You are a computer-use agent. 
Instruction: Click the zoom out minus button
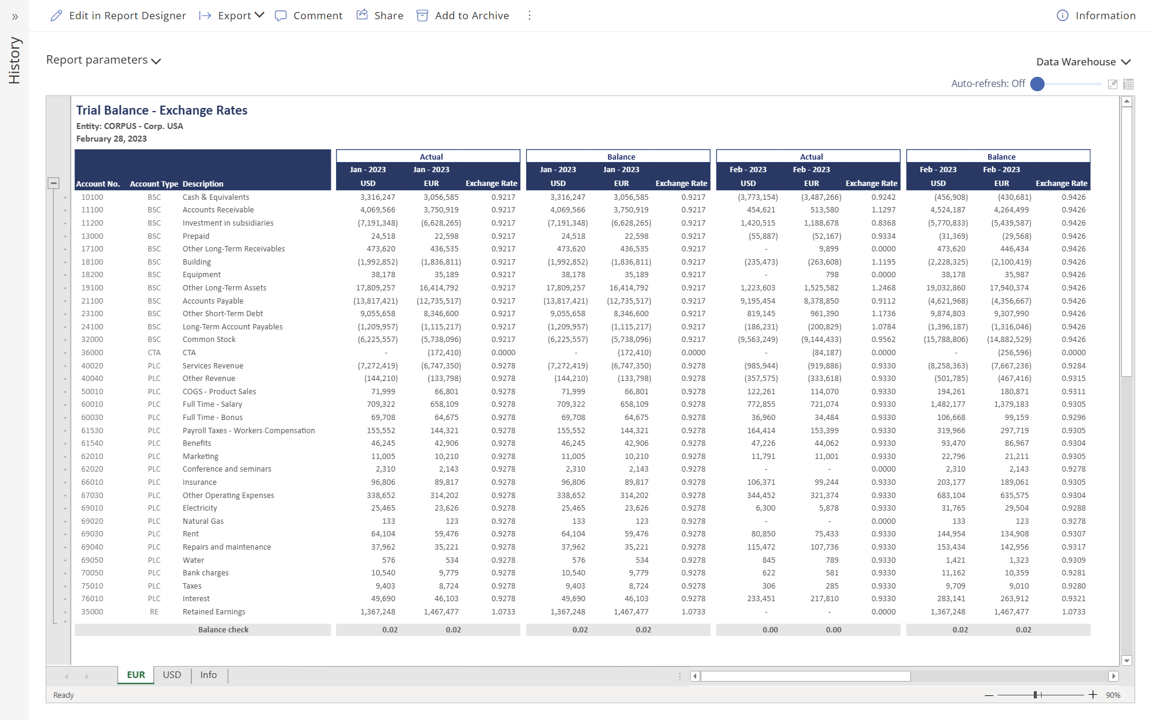989,695
